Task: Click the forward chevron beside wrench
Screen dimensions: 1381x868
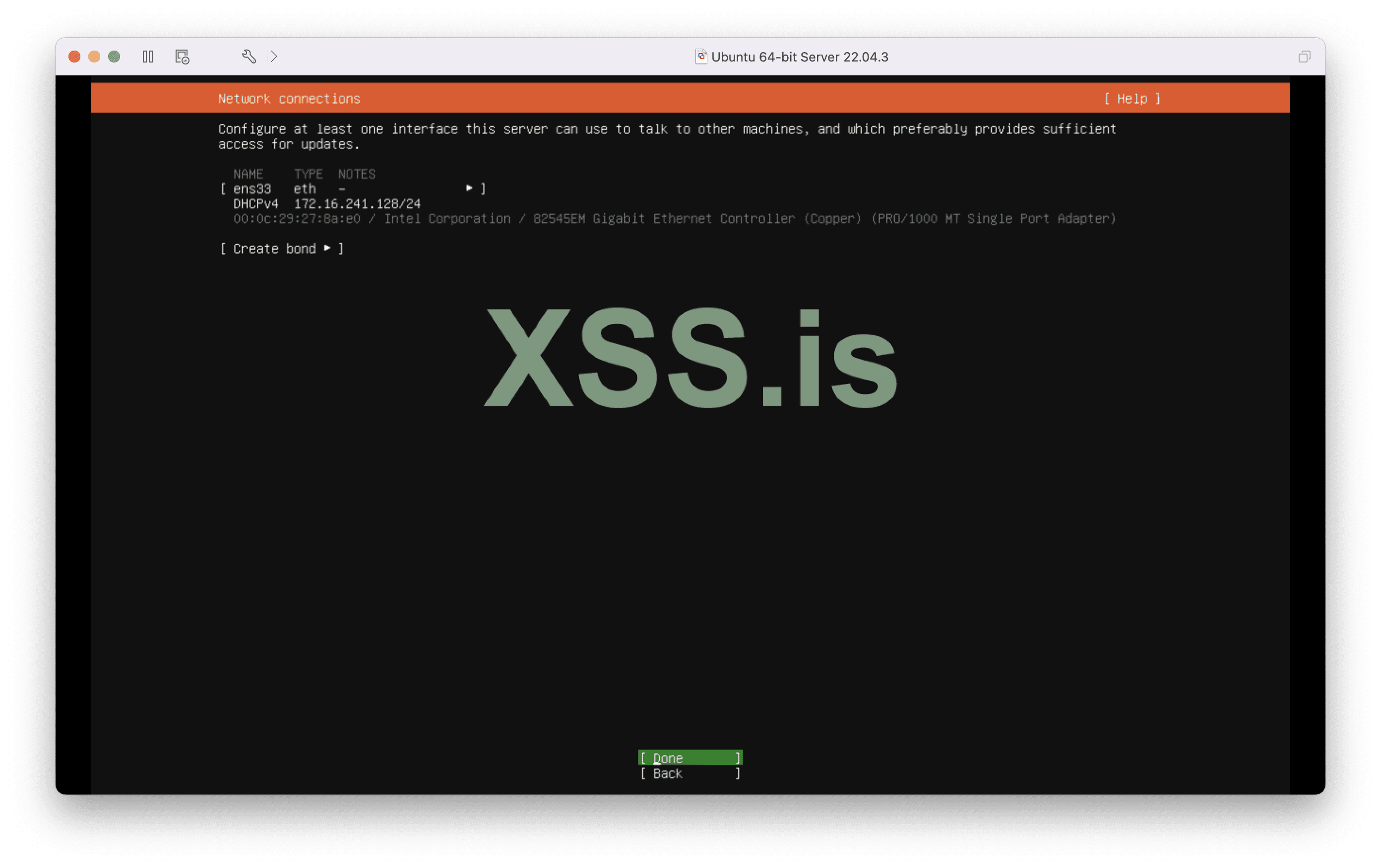Action: coord(274,57)
